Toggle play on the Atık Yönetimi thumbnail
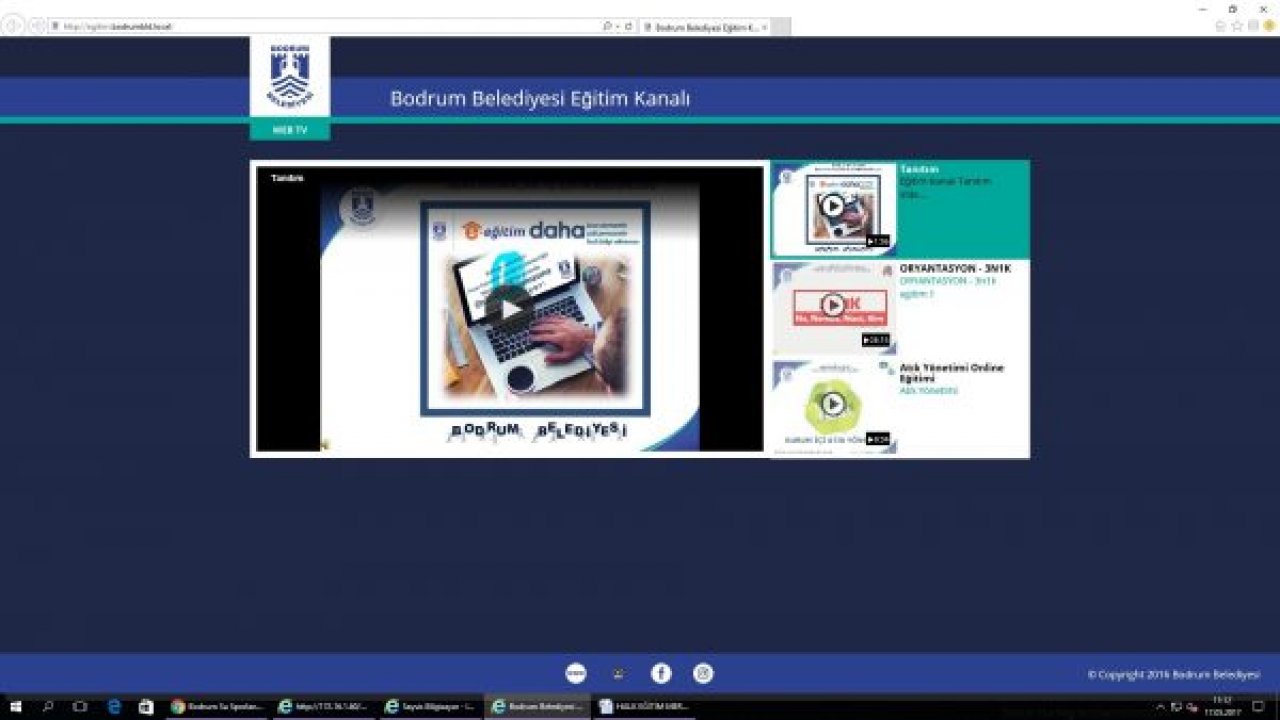 tap(831, 404)
